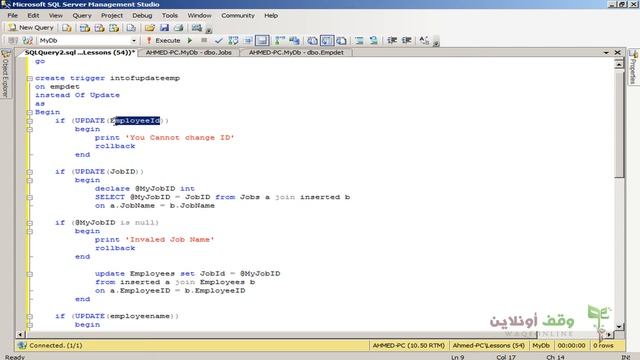Click the vertical scrollbar down arrow
Screen dimensions: 640x360
[619, 326]
